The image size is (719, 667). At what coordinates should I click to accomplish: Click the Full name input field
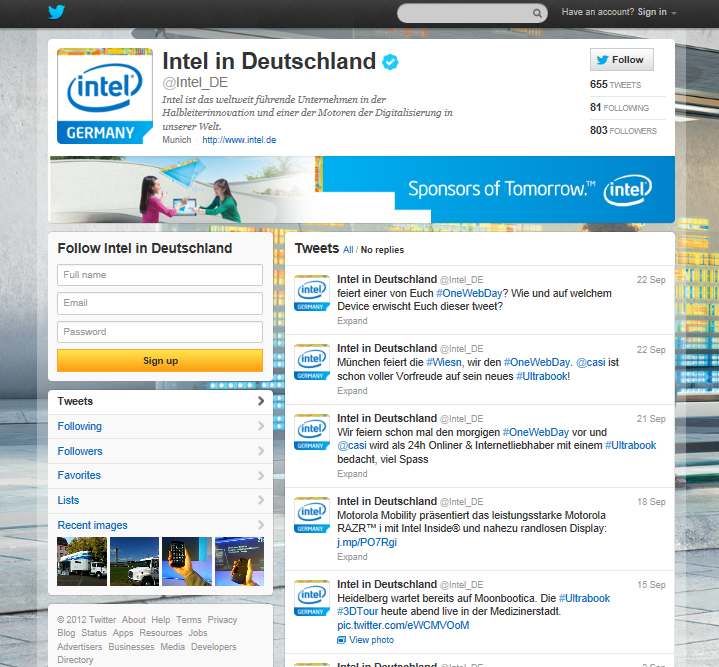pos(160,275)
